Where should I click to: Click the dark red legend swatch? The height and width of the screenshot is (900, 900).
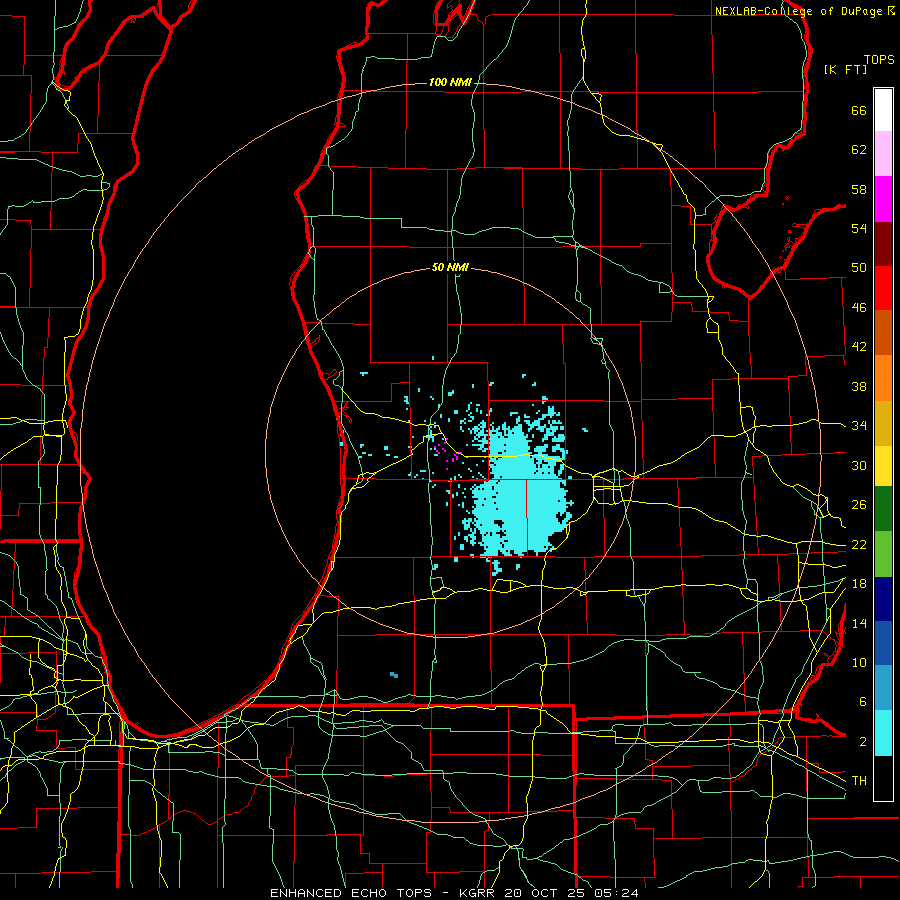click(883, 244)
